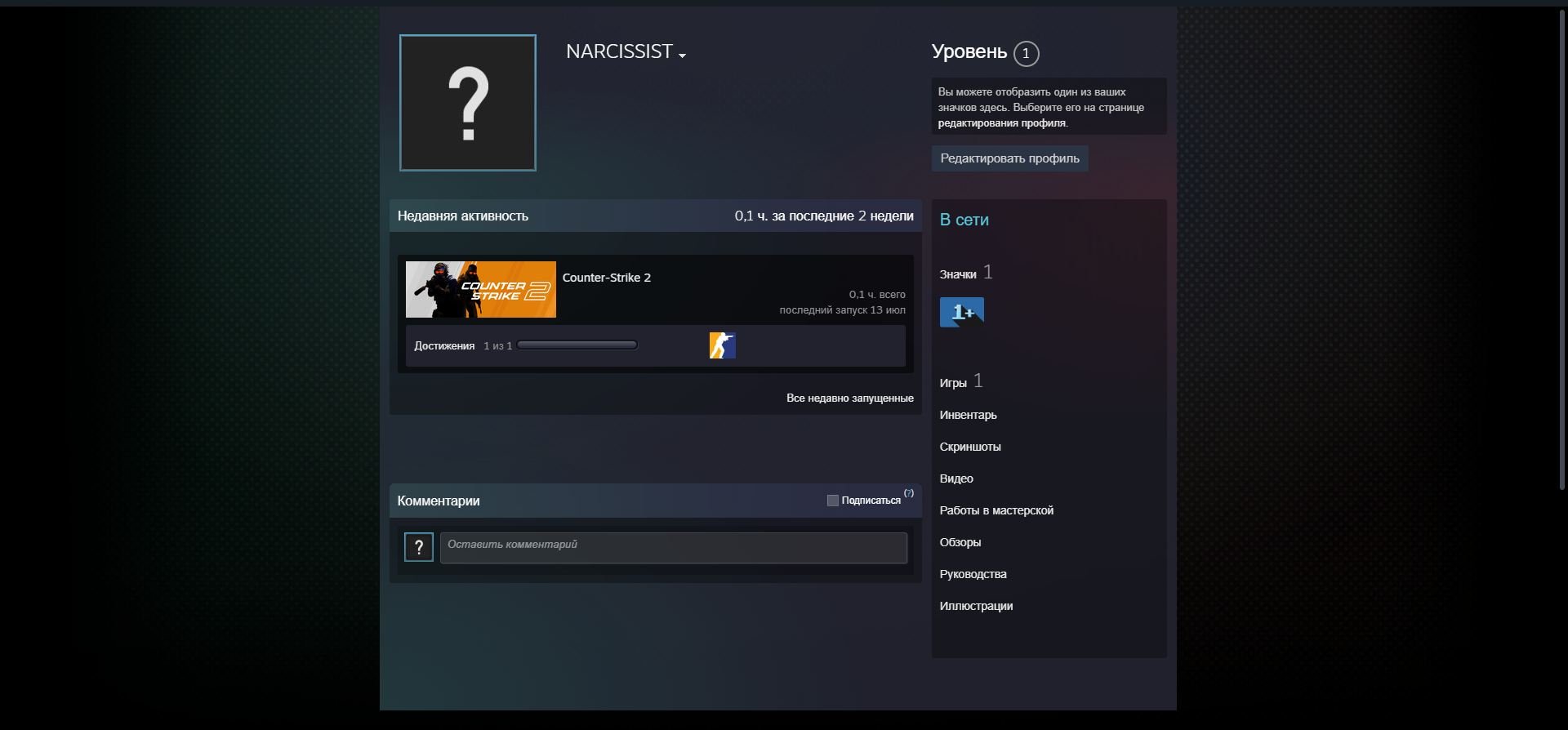
Task: Click the achievements progress bar
Action: coord(577,345)
